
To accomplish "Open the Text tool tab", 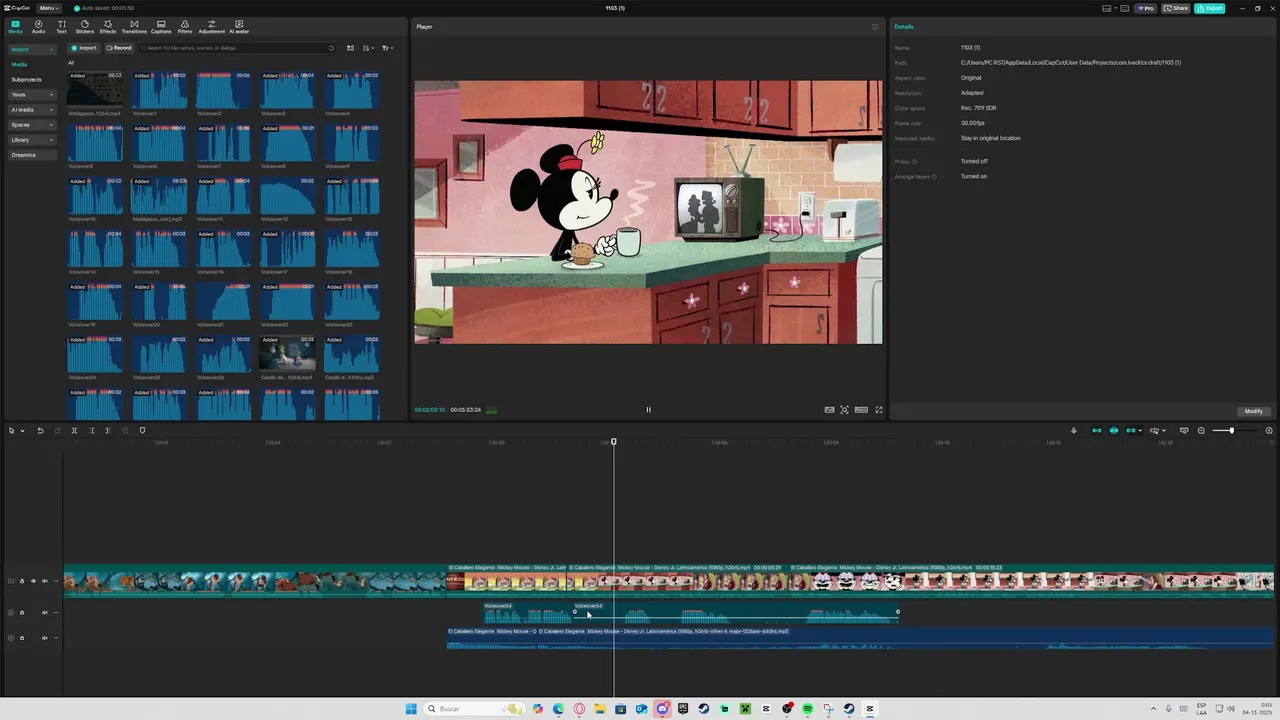I will (x=61, y=26).
